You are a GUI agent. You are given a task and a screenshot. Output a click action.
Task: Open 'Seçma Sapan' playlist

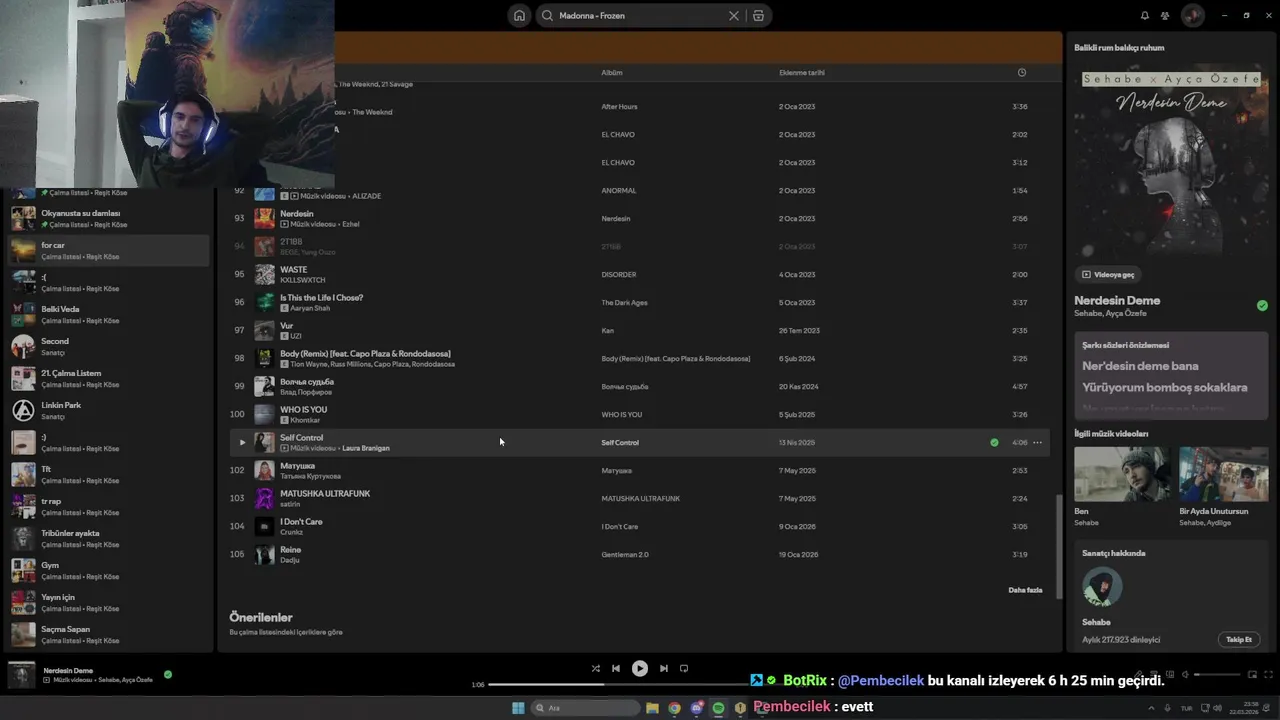(x=109, y=634)
